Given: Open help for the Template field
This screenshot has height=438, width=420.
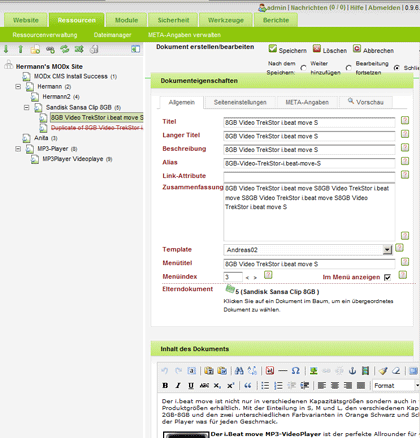Looking at the screenshot, I should 399,248.
